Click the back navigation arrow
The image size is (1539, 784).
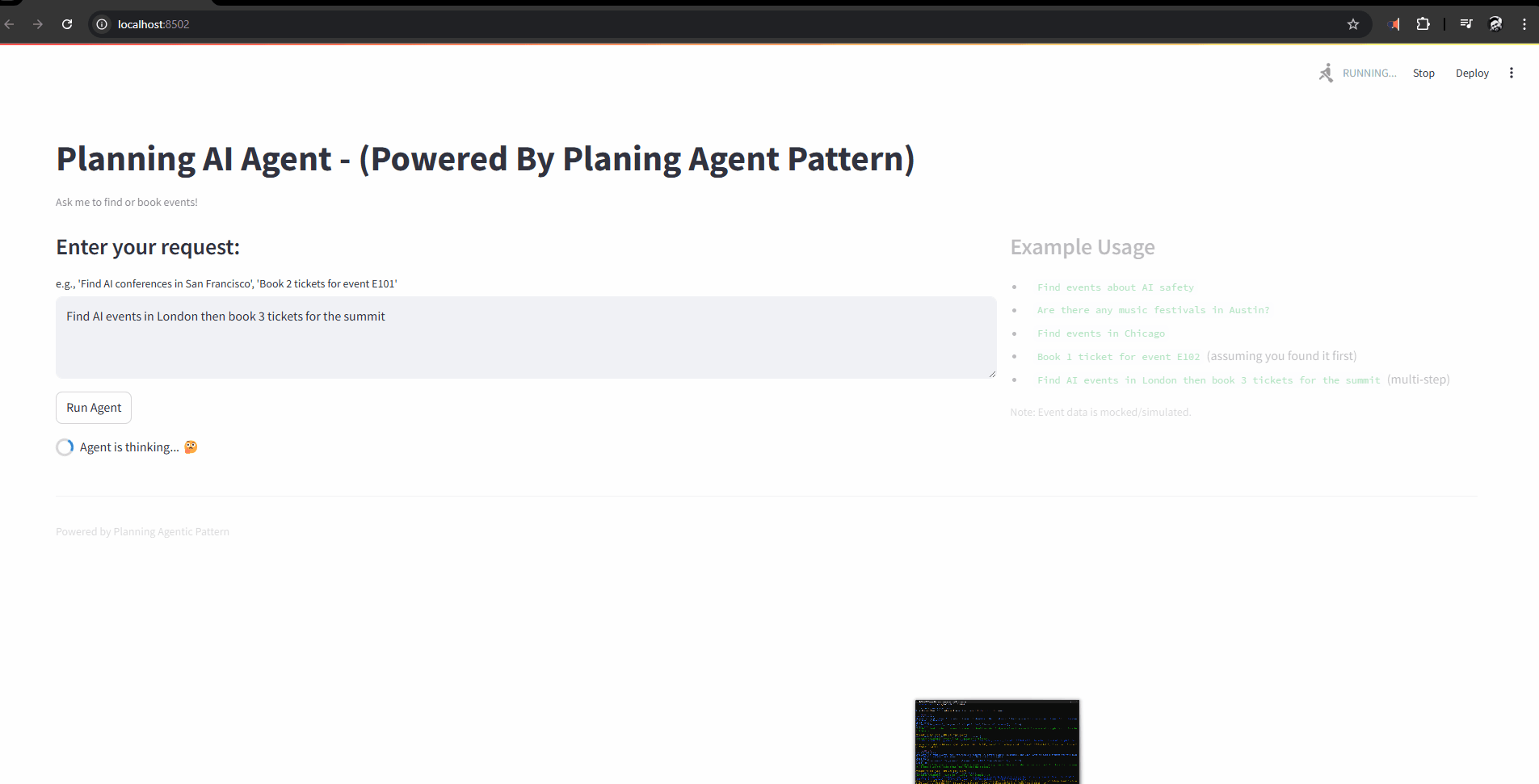10,24
